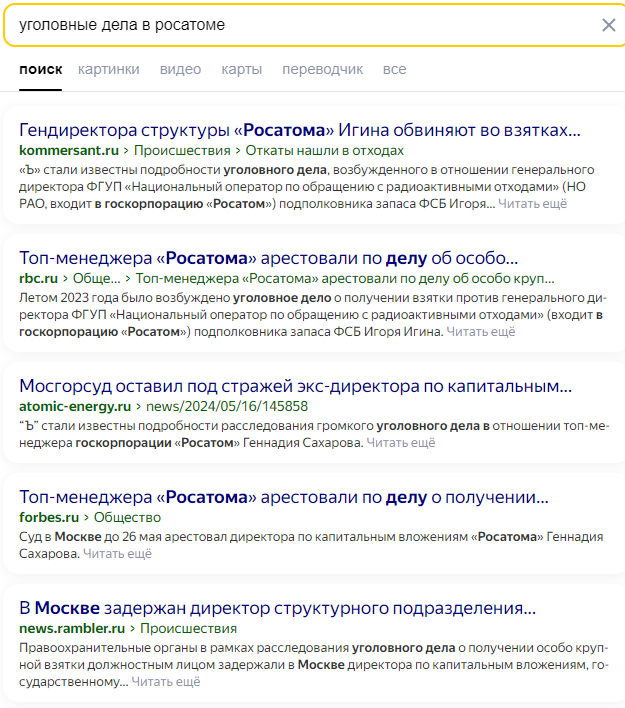This screenshot has height=708, width=625.
Task: Visit kommersant.ru domain link
Action: [x=69, y=150]
